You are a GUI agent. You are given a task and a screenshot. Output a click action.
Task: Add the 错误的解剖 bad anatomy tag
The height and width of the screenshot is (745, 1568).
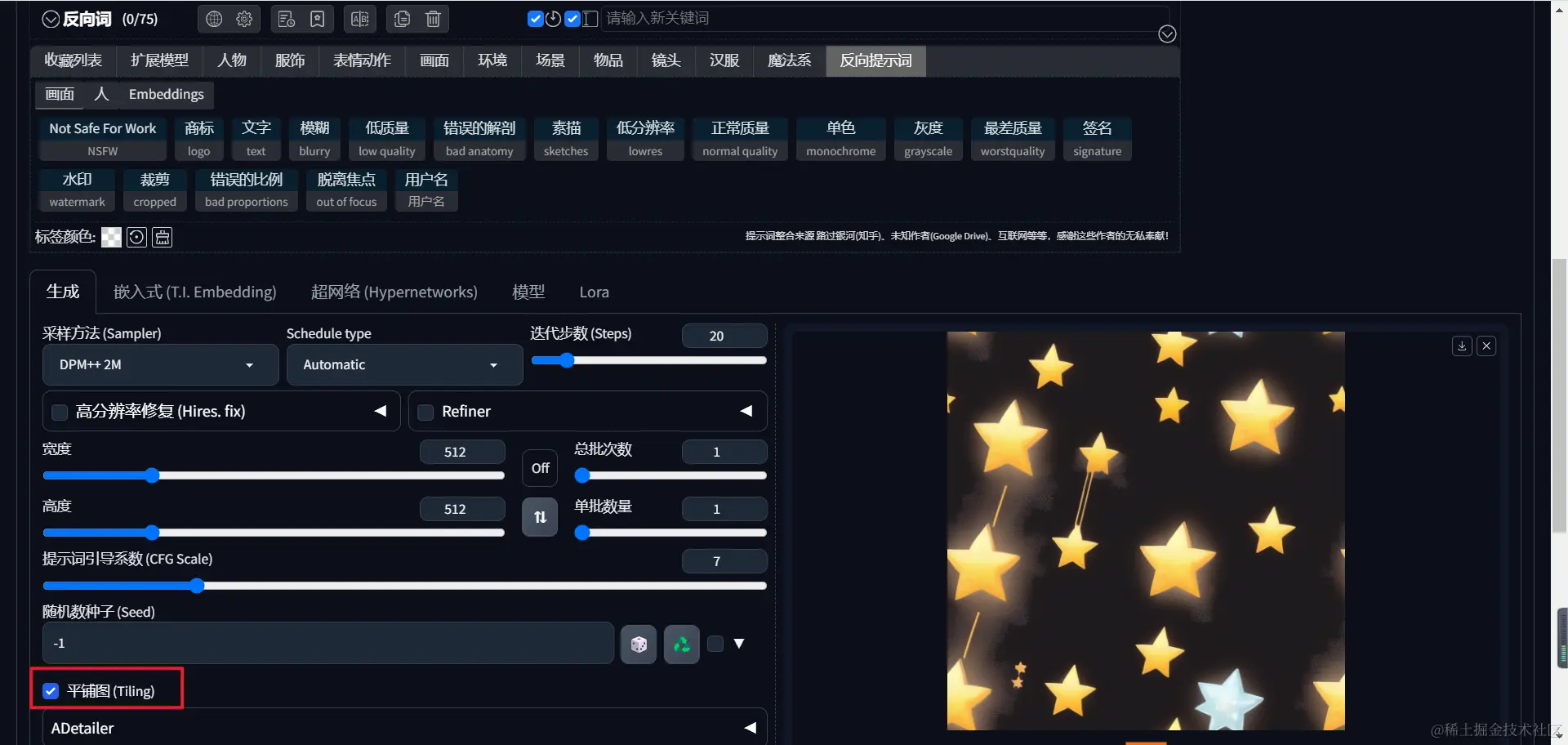point(479,139)
